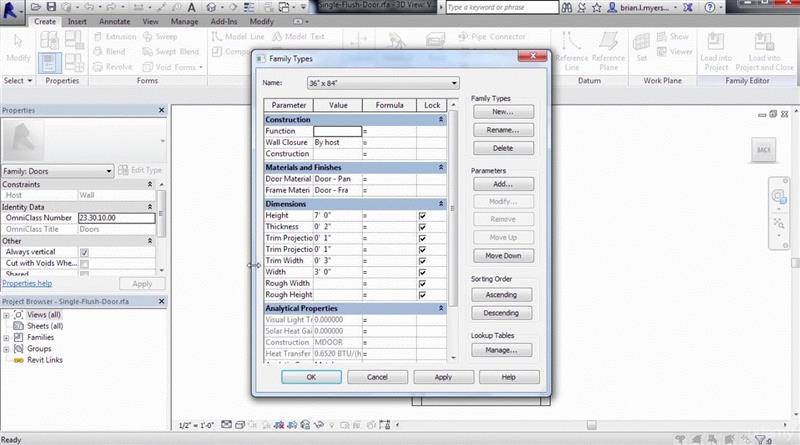Click the Open folder icon in quick access toolbar
Screen dimensions: 800x445
(x=36, y=7)
